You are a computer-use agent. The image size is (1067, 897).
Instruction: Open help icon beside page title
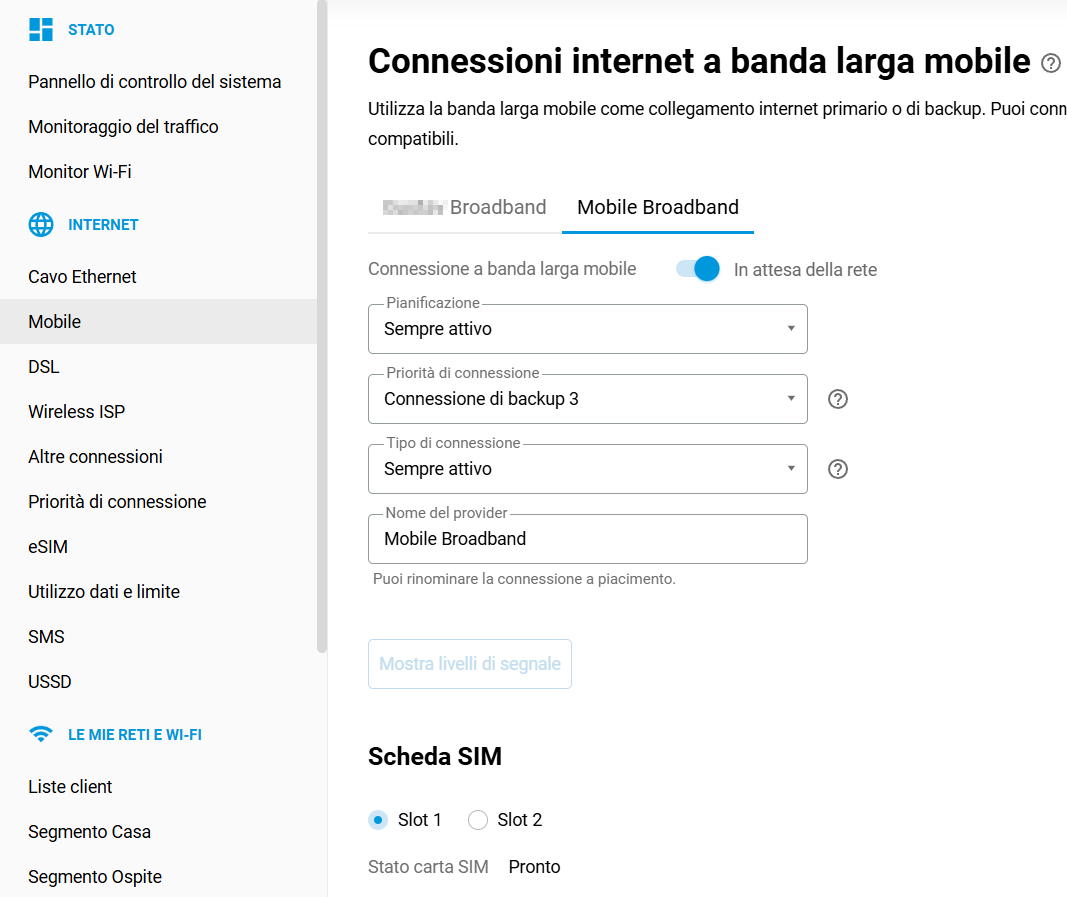pos(1050,63)
